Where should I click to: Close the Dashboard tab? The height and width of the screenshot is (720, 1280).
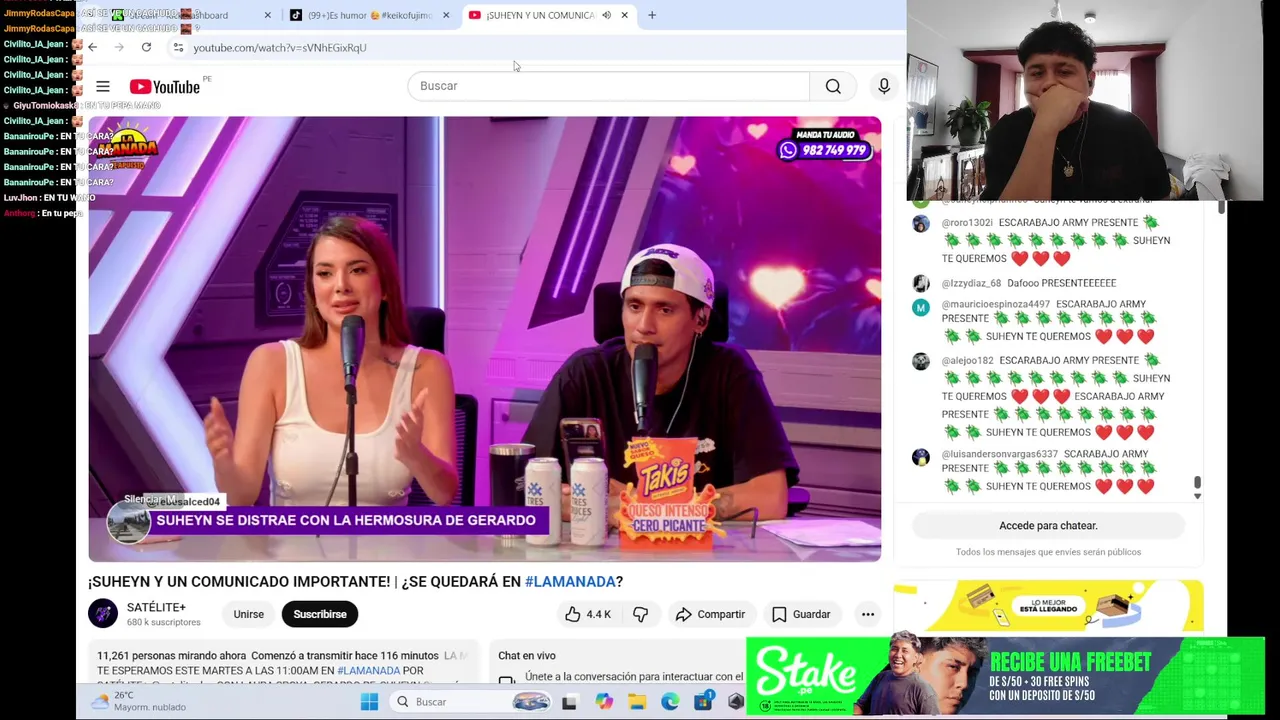267,15
